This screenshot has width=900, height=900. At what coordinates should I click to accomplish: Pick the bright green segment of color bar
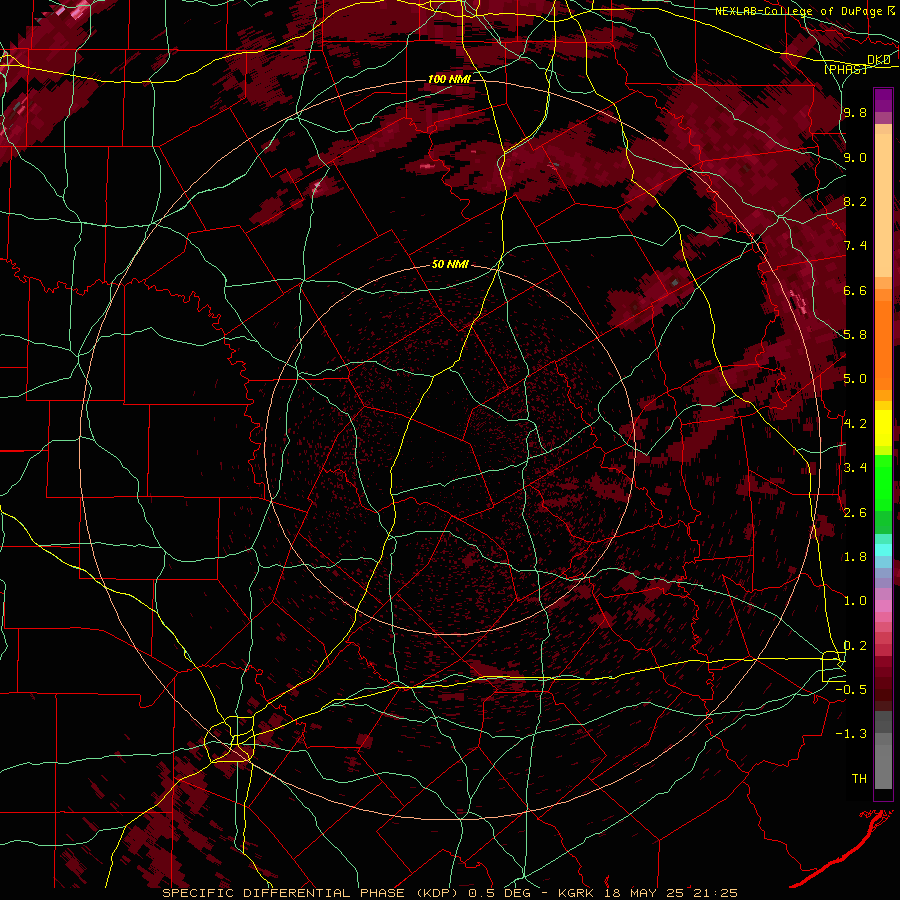(x=883, y=482)
